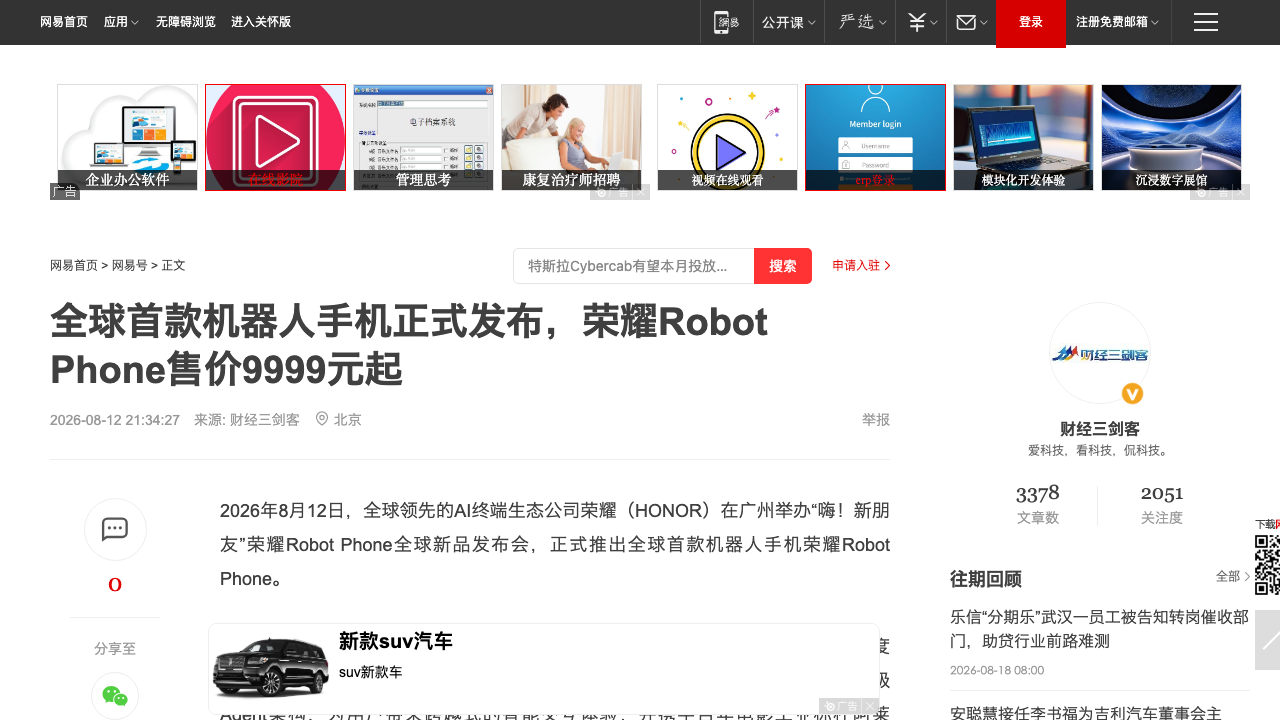Screen dimensions: 1280x720
Task: Go to 网易号 breadcrumb
Action: [x=129, y=266]
